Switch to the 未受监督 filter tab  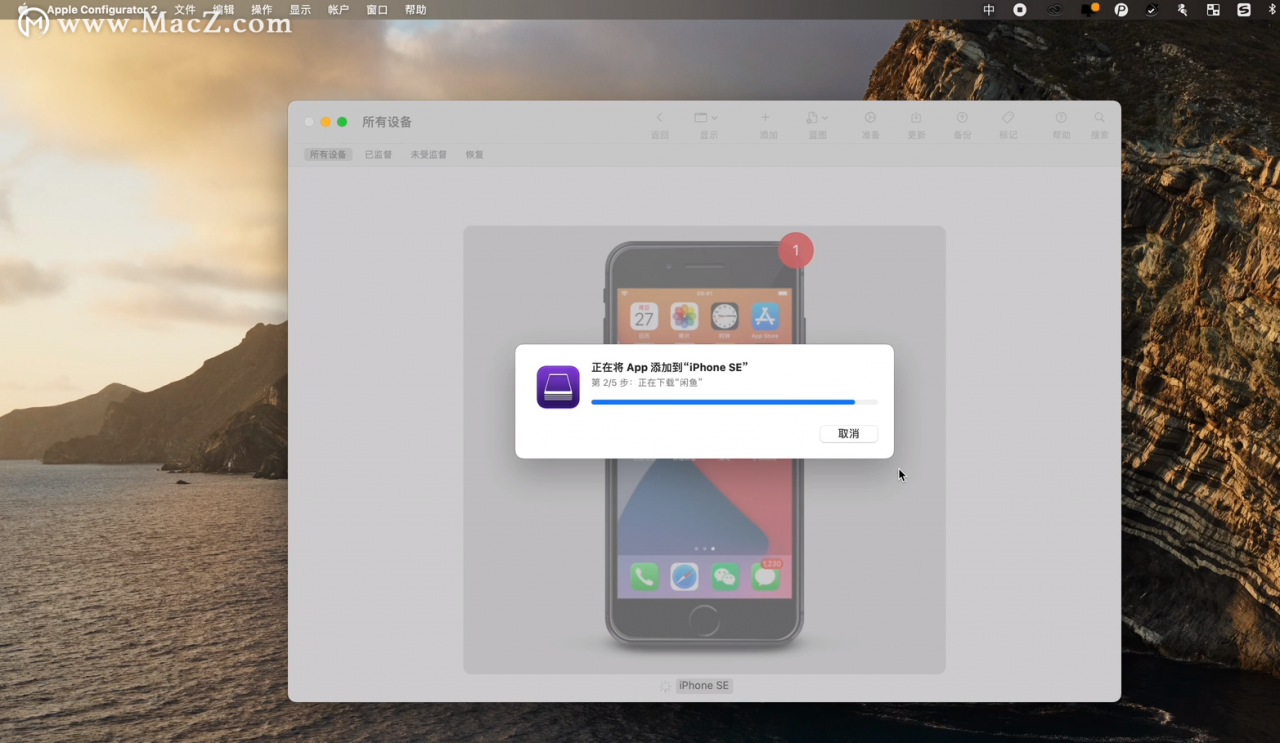[428, 154]
